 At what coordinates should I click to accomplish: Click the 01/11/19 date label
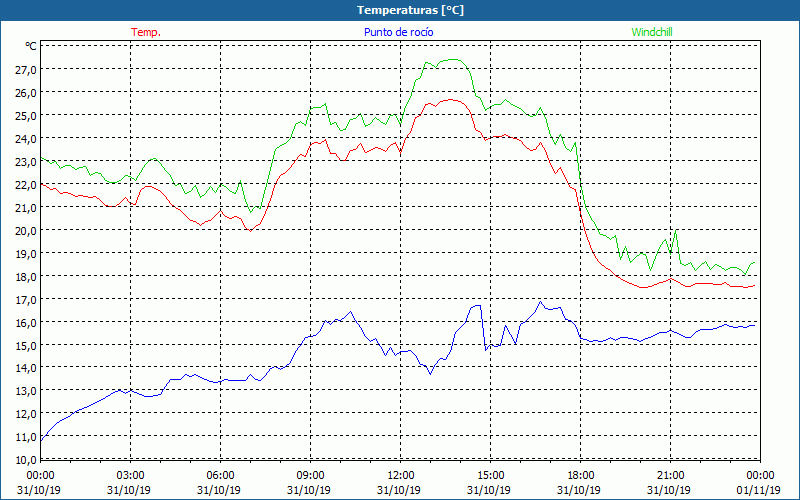pos(759,490)
